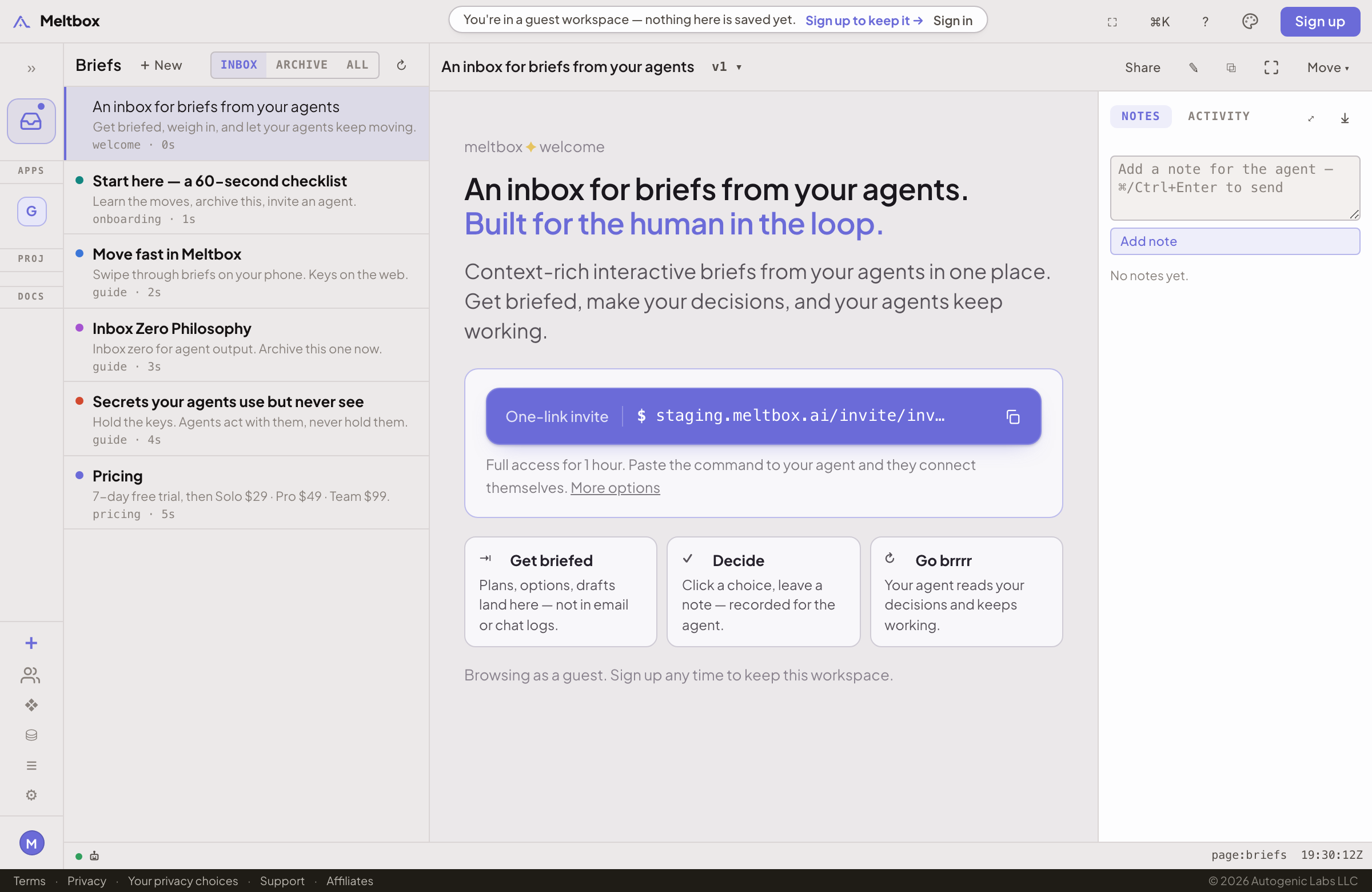Download notes with the arrow icon

(1345, 118)
